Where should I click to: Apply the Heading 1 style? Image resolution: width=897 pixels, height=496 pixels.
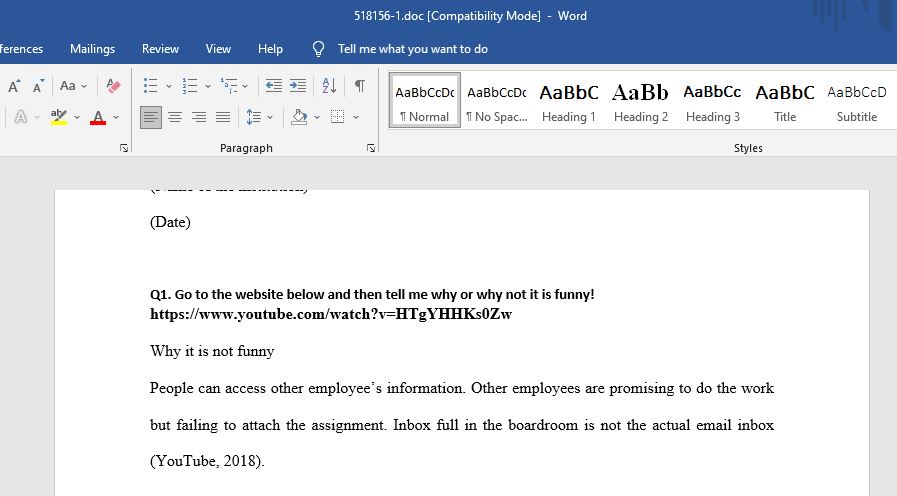point(569,100)
